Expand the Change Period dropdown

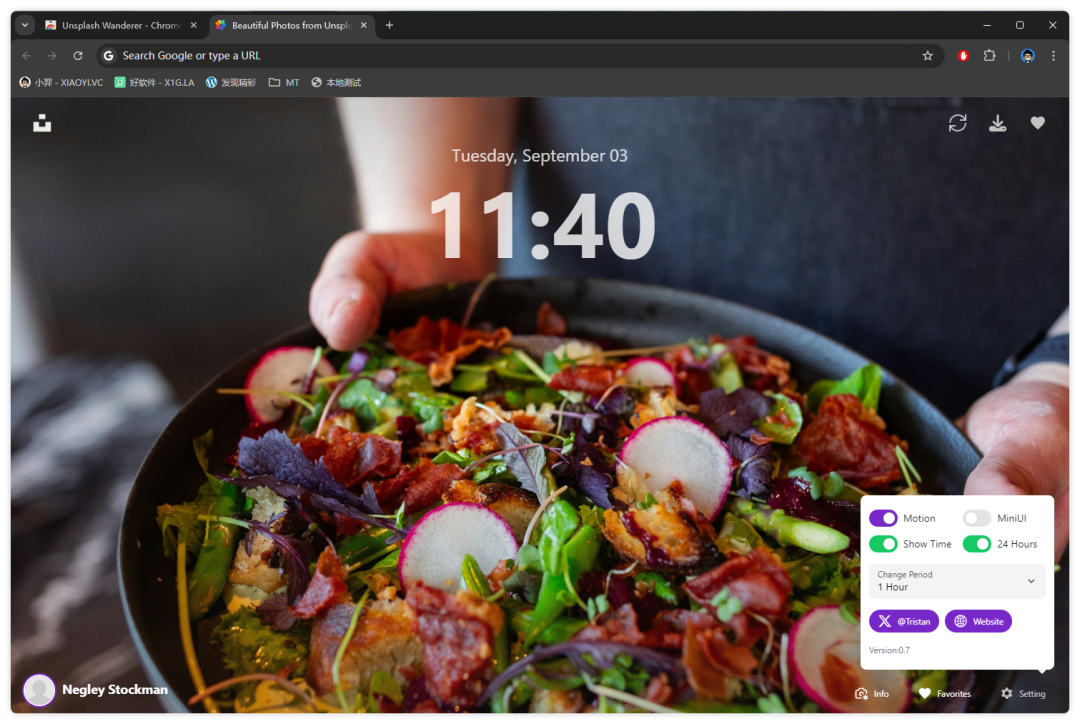tap(957, 581)
